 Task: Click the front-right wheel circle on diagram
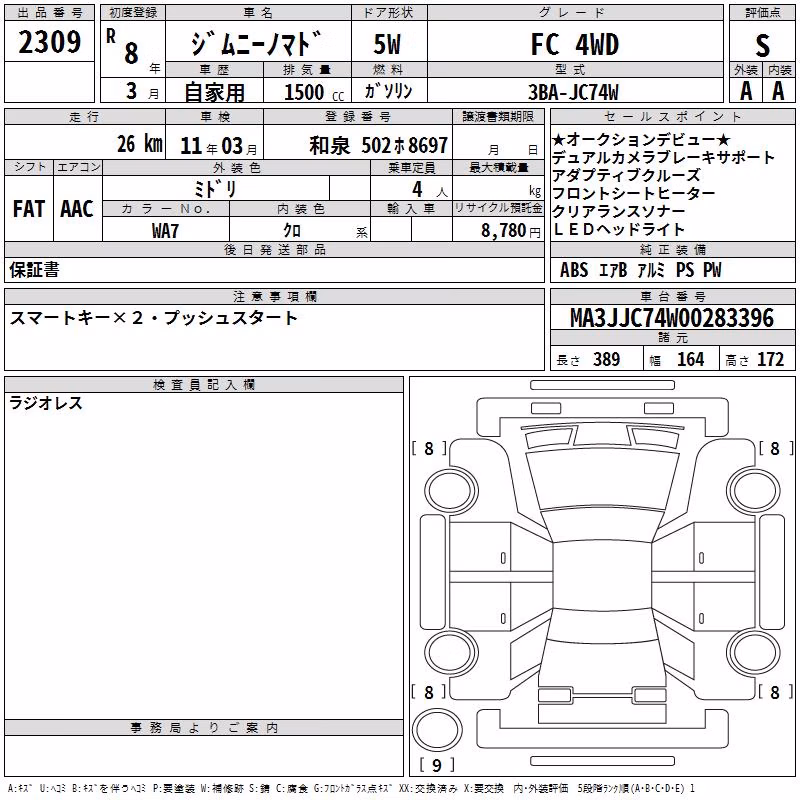click(754, 492)
